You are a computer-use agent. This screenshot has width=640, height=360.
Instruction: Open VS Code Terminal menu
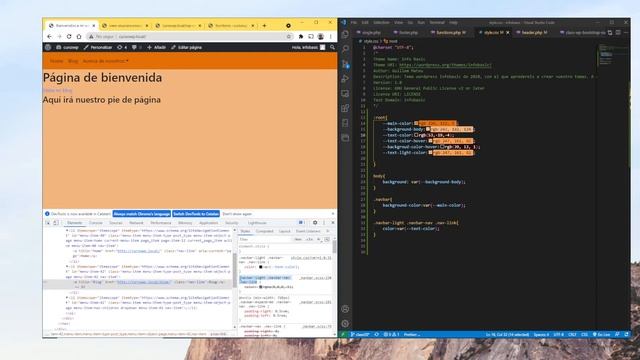(x=437, y=22)
